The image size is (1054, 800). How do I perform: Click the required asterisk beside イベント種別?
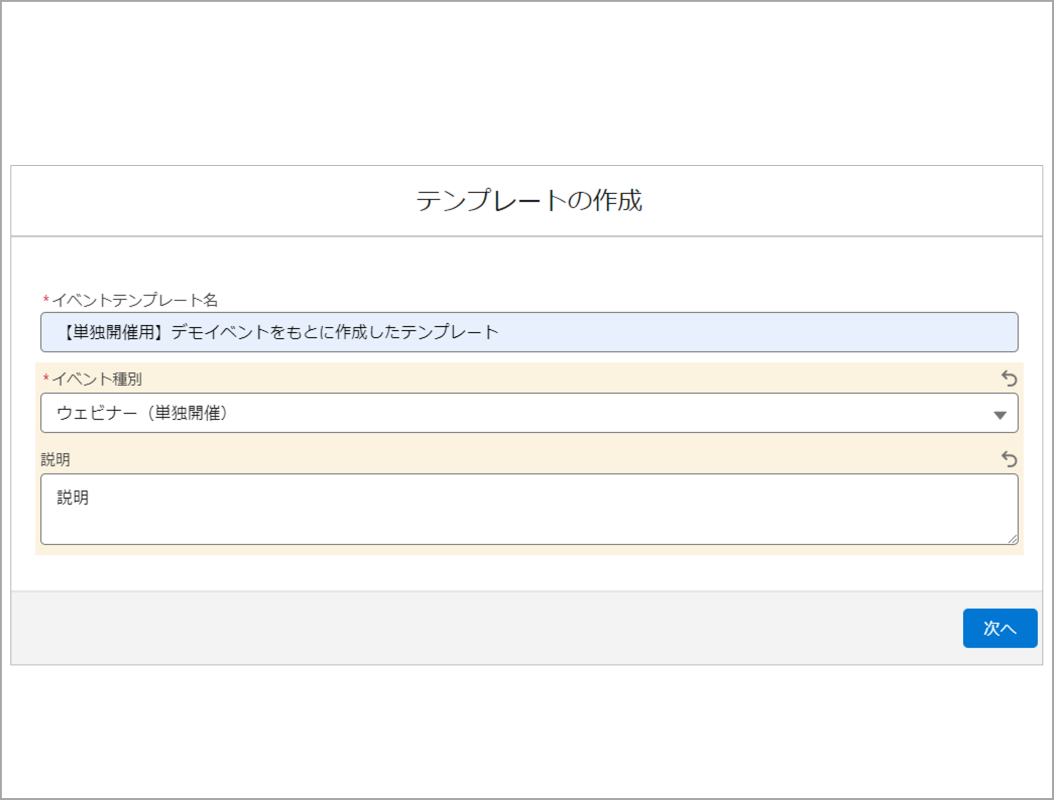coord(45,380)
